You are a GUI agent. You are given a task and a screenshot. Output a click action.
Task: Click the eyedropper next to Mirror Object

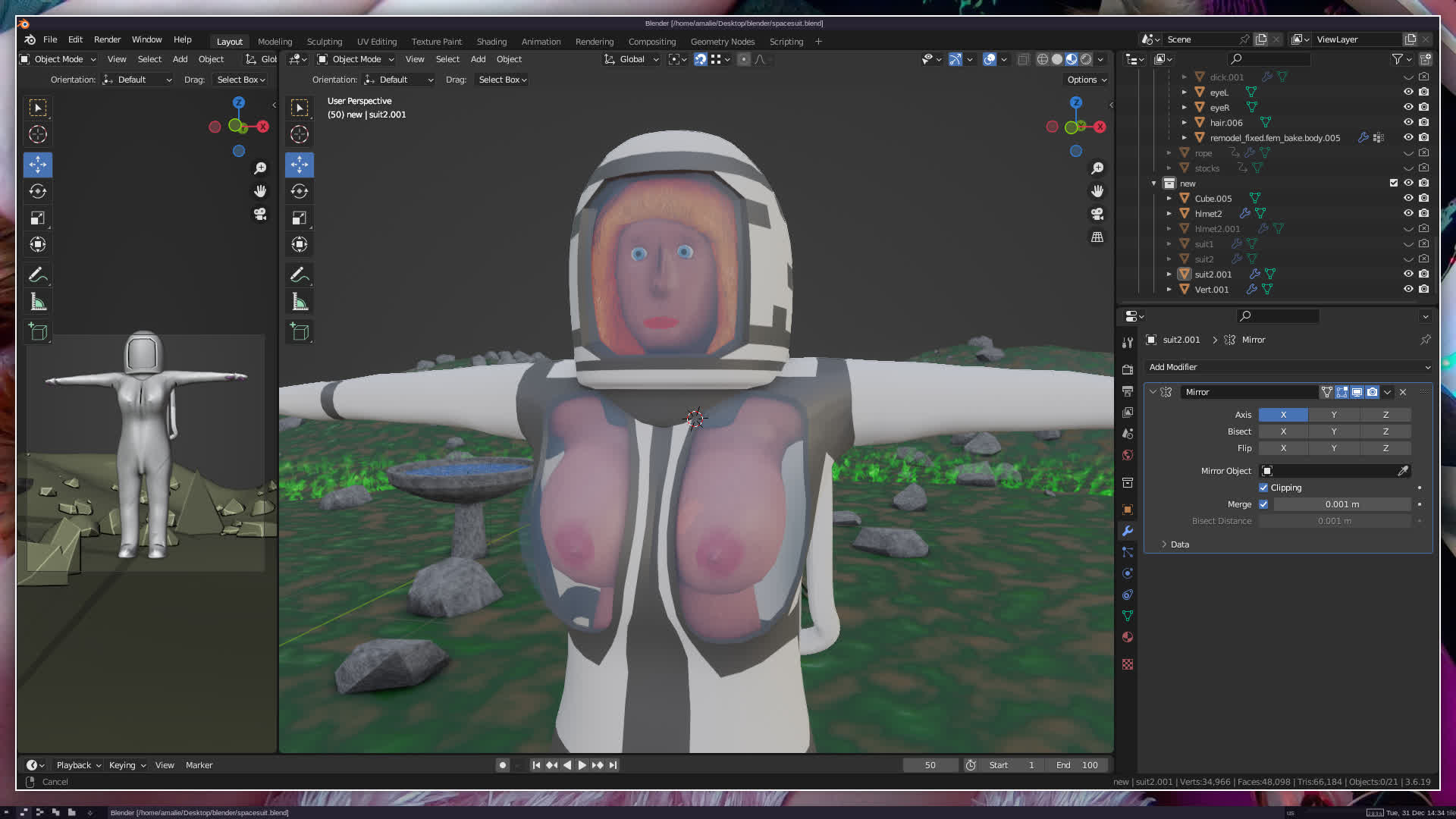[x=1403, y=471]
